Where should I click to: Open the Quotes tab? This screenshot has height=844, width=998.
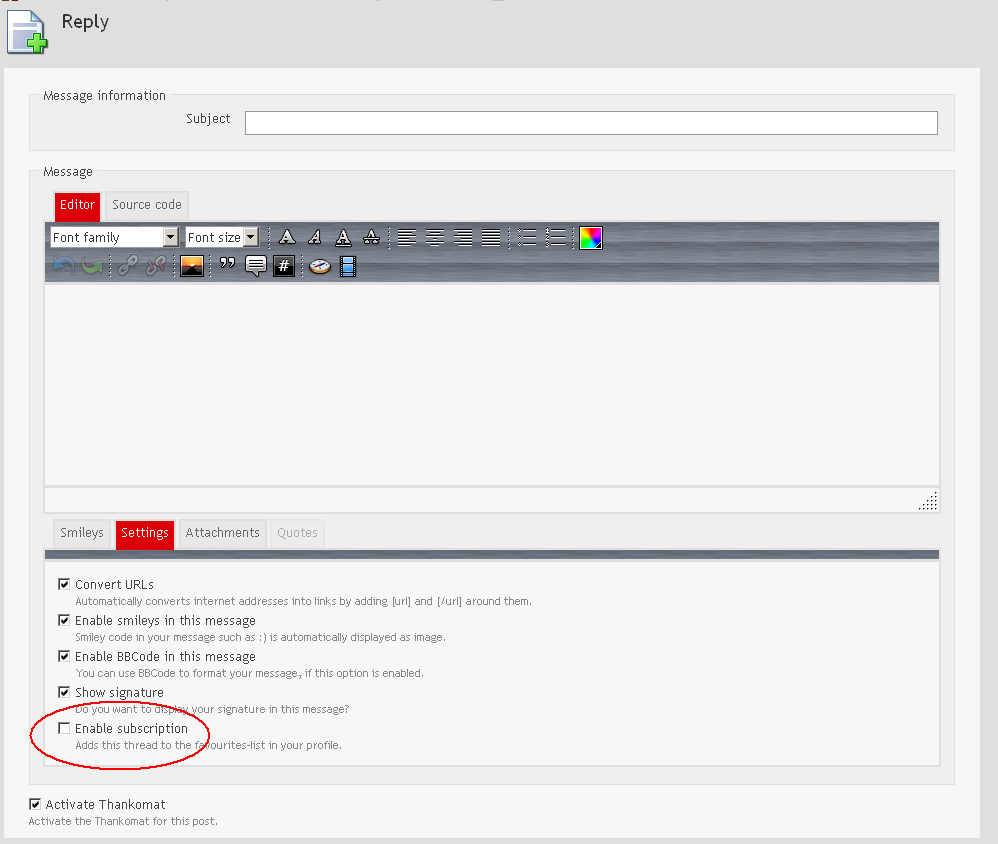coord(297,533)
